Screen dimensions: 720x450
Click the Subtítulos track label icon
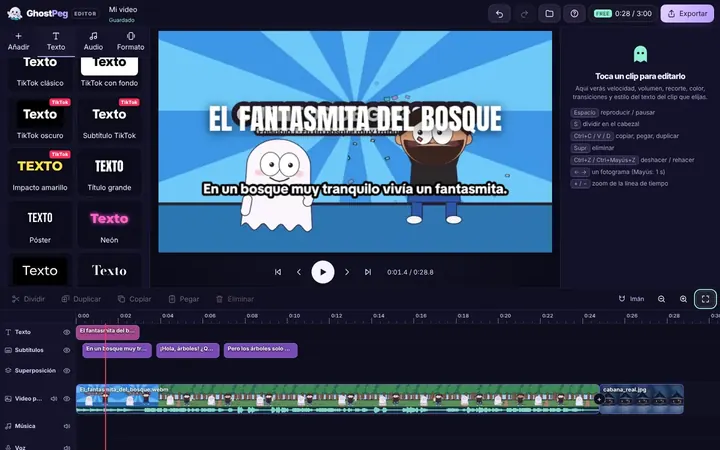[x=8, y=350]
